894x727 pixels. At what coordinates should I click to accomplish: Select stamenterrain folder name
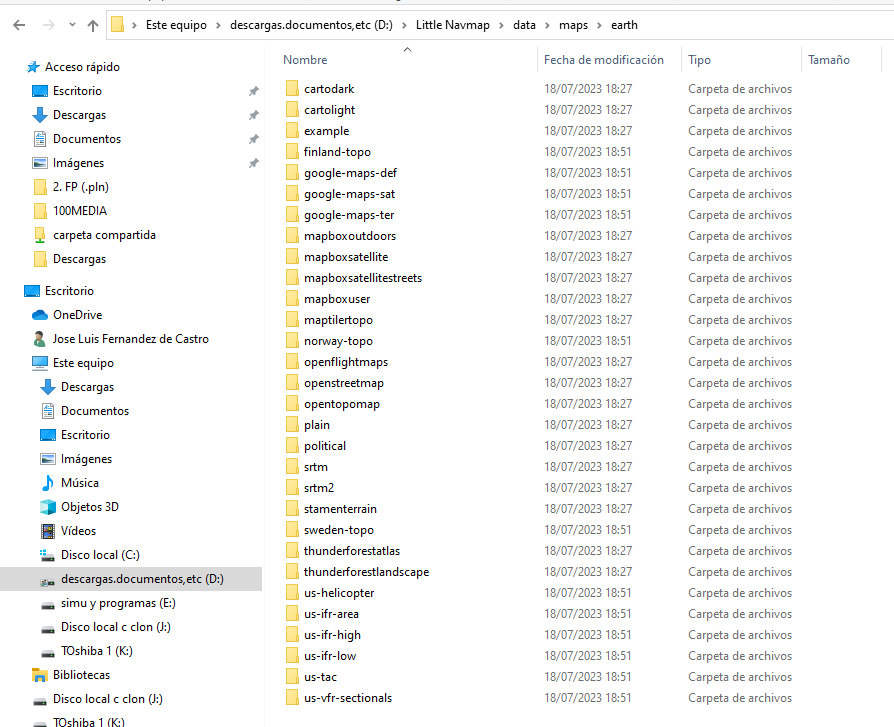(340, 509)
